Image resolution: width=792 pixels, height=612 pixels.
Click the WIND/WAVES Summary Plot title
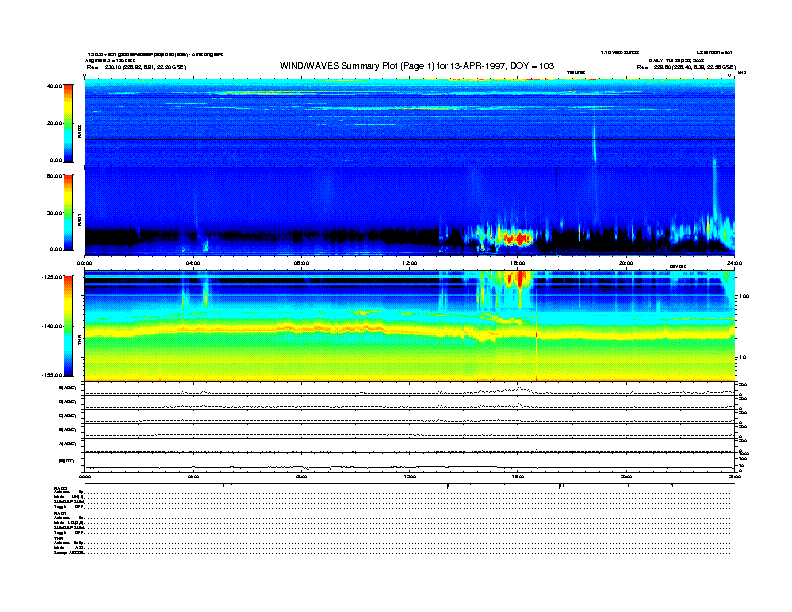417,66
